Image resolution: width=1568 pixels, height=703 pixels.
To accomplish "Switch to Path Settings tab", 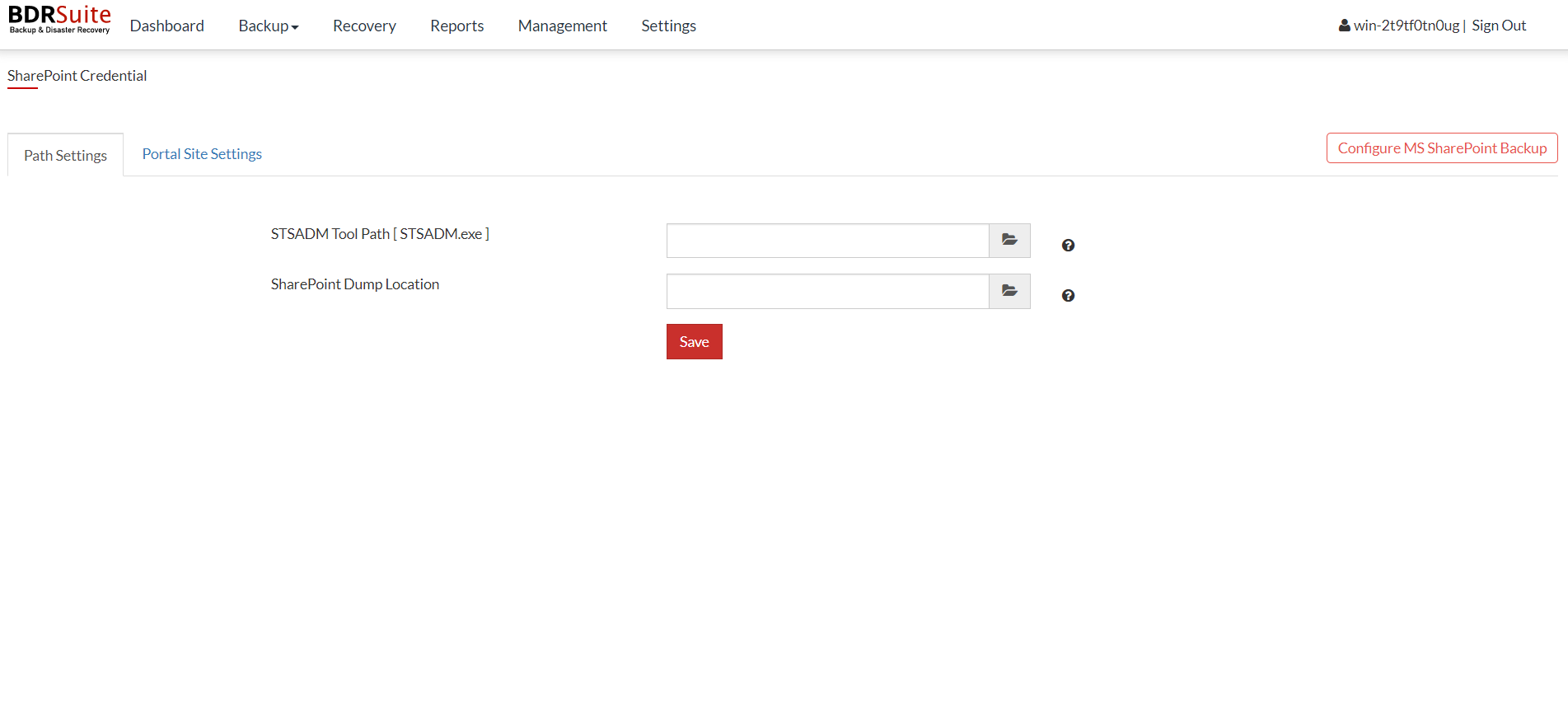I will click(x=66, y=155).
